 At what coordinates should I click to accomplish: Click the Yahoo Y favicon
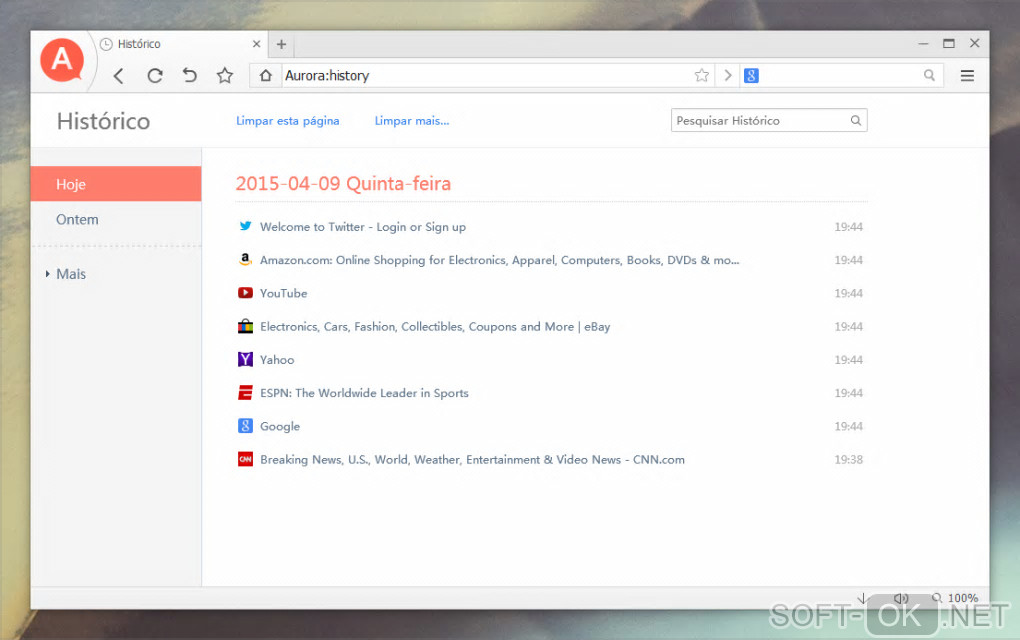point(245,359)
